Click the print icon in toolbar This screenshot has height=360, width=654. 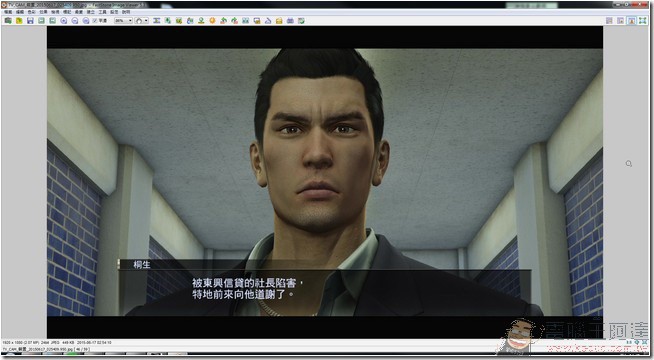click(290, 20)
